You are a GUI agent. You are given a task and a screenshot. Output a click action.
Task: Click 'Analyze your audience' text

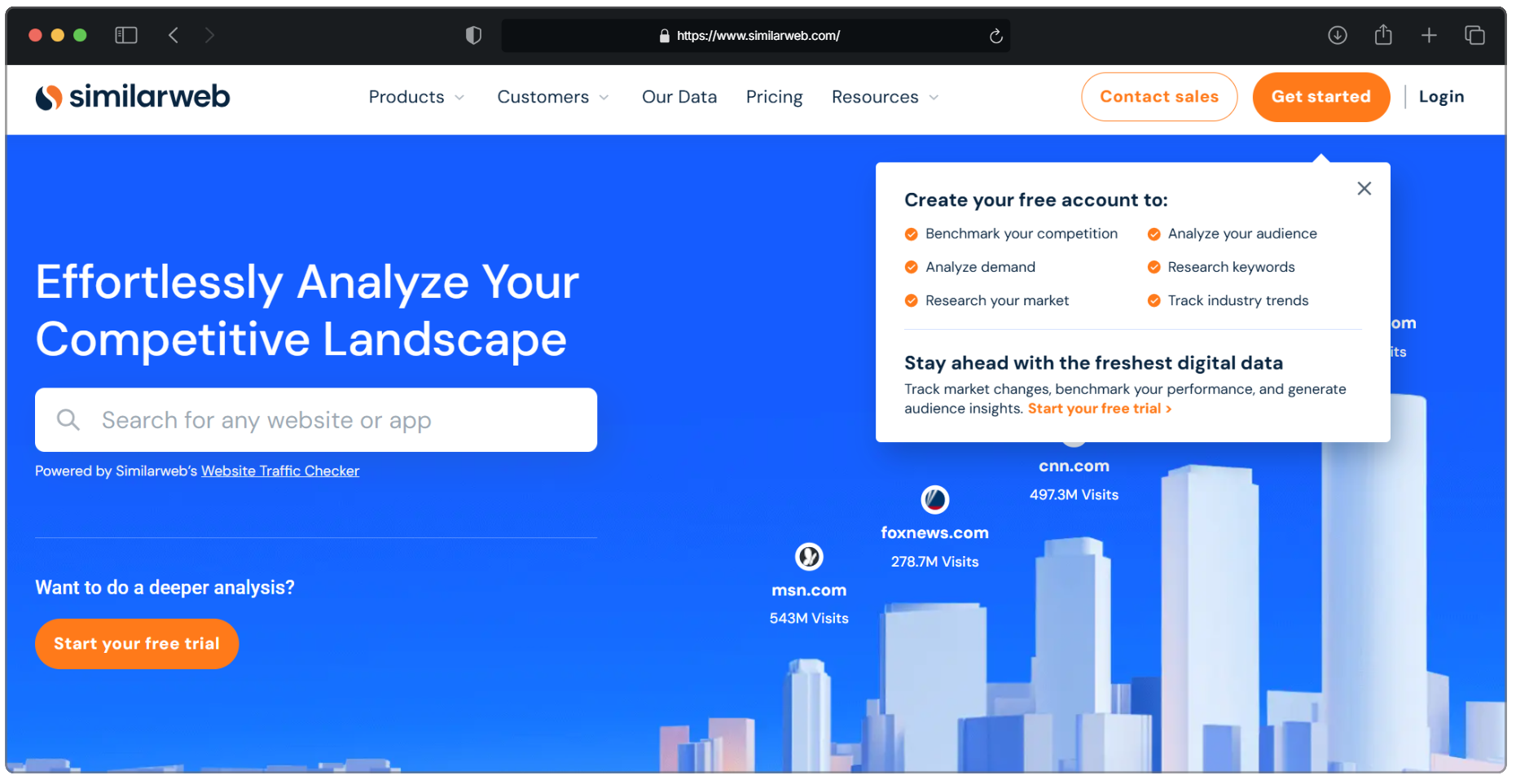[1242, 234]
